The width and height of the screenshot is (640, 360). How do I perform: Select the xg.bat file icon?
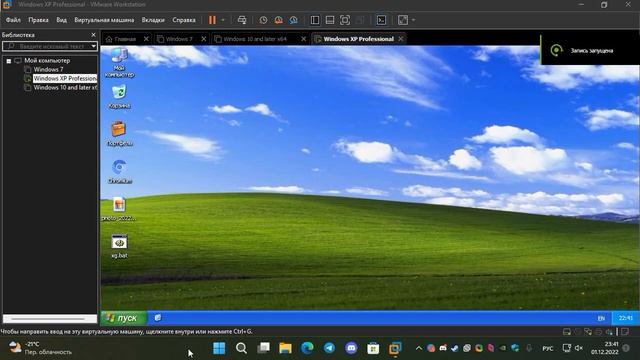tap(119, 246)
